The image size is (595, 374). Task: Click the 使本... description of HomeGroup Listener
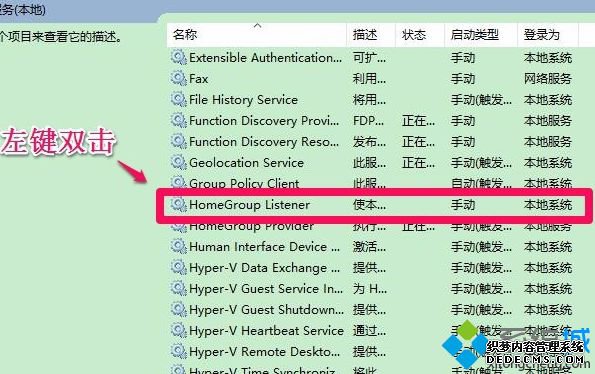point(369,205)
